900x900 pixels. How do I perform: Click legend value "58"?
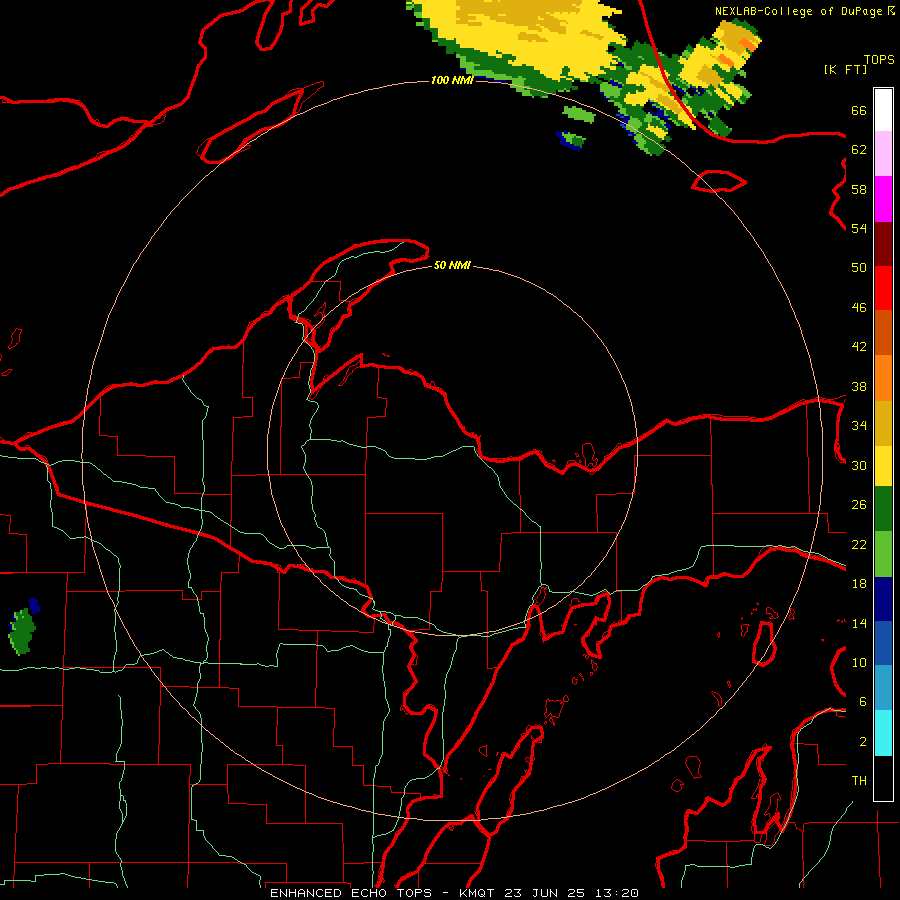coord(859,189)
